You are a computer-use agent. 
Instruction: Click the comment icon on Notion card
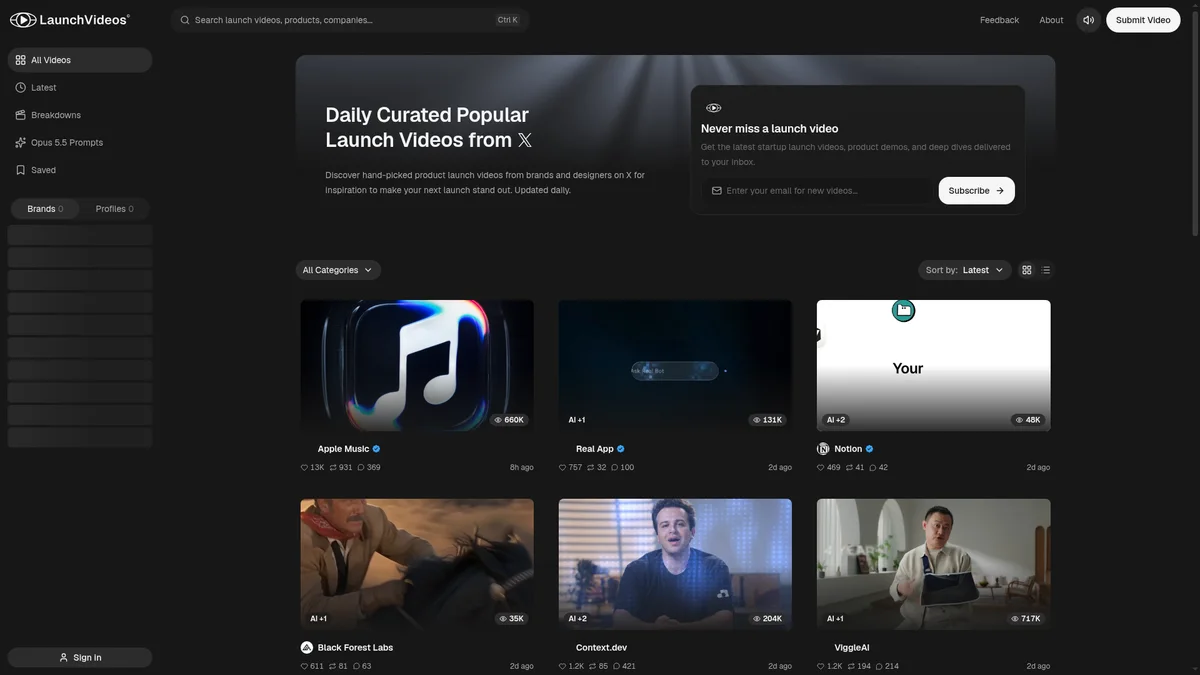point(873,467)
